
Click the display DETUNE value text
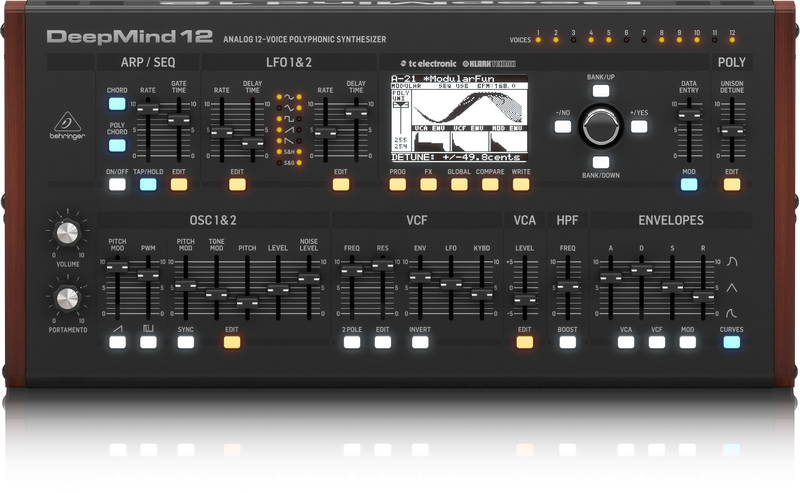(x=456, y=157)
